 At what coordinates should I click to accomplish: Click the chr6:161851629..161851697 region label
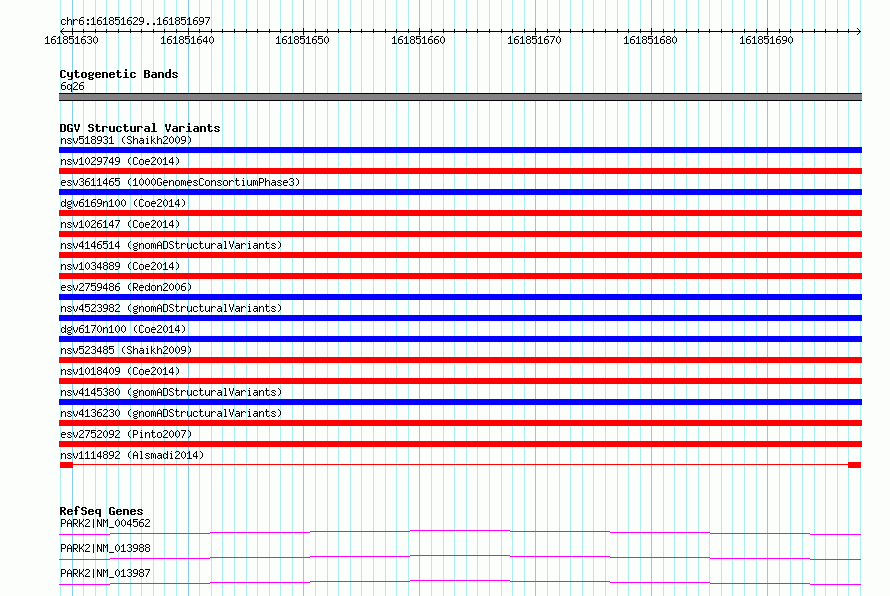[x=135, y=21]
